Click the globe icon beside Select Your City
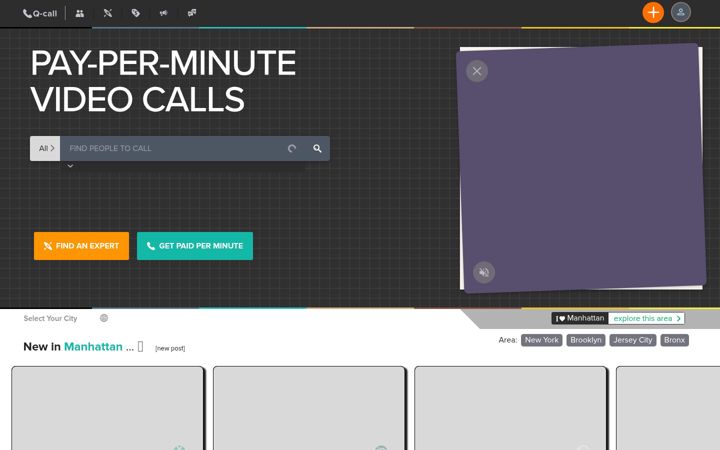720x450 pixels. tap(104, 318)
